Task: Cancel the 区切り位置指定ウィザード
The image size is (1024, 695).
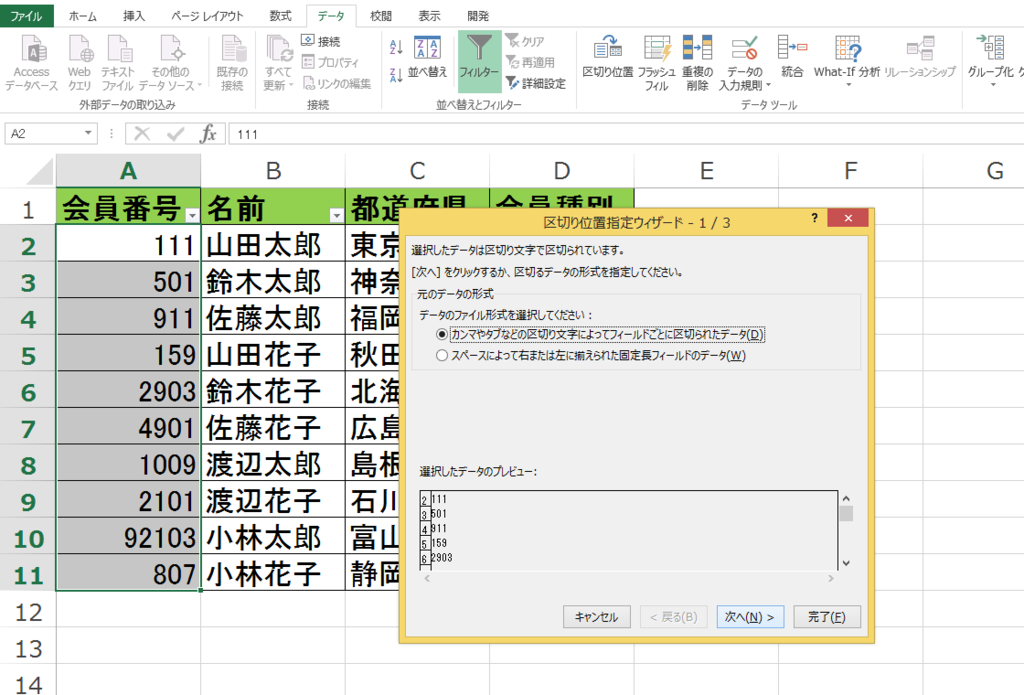Action: coord(596,617)
